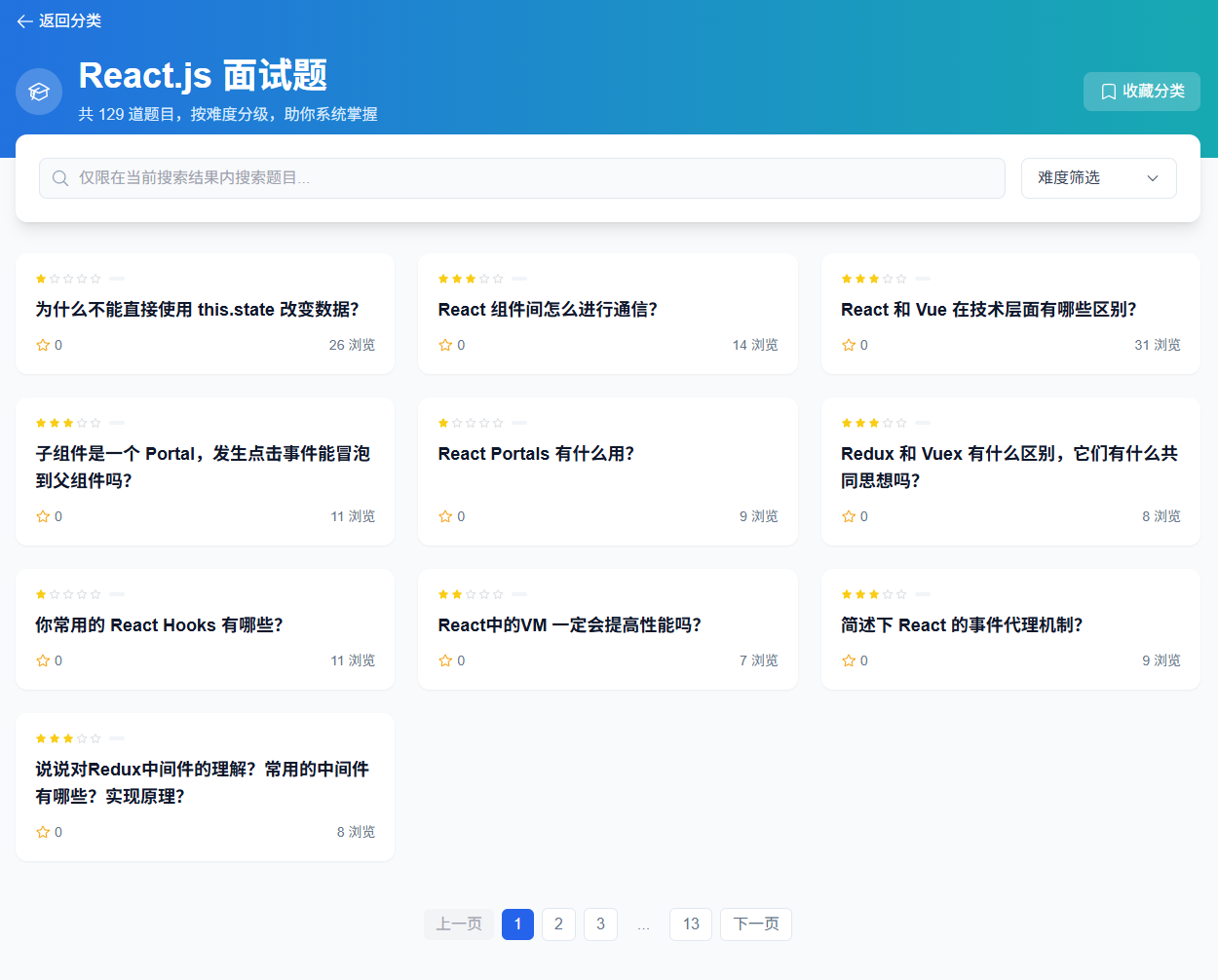The width and height of the screenshot is (1218, 980).
Task: Favorite star on 'React 组件间怎么进行通信' card
Action: [445, 345]
